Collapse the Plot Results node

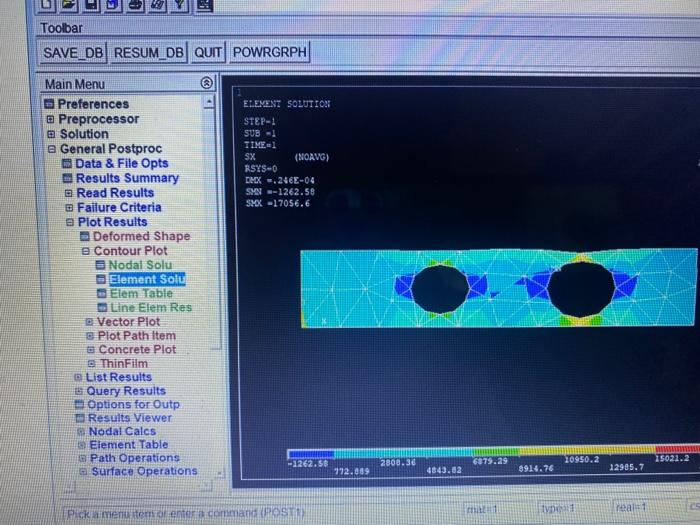click(70, 222)
